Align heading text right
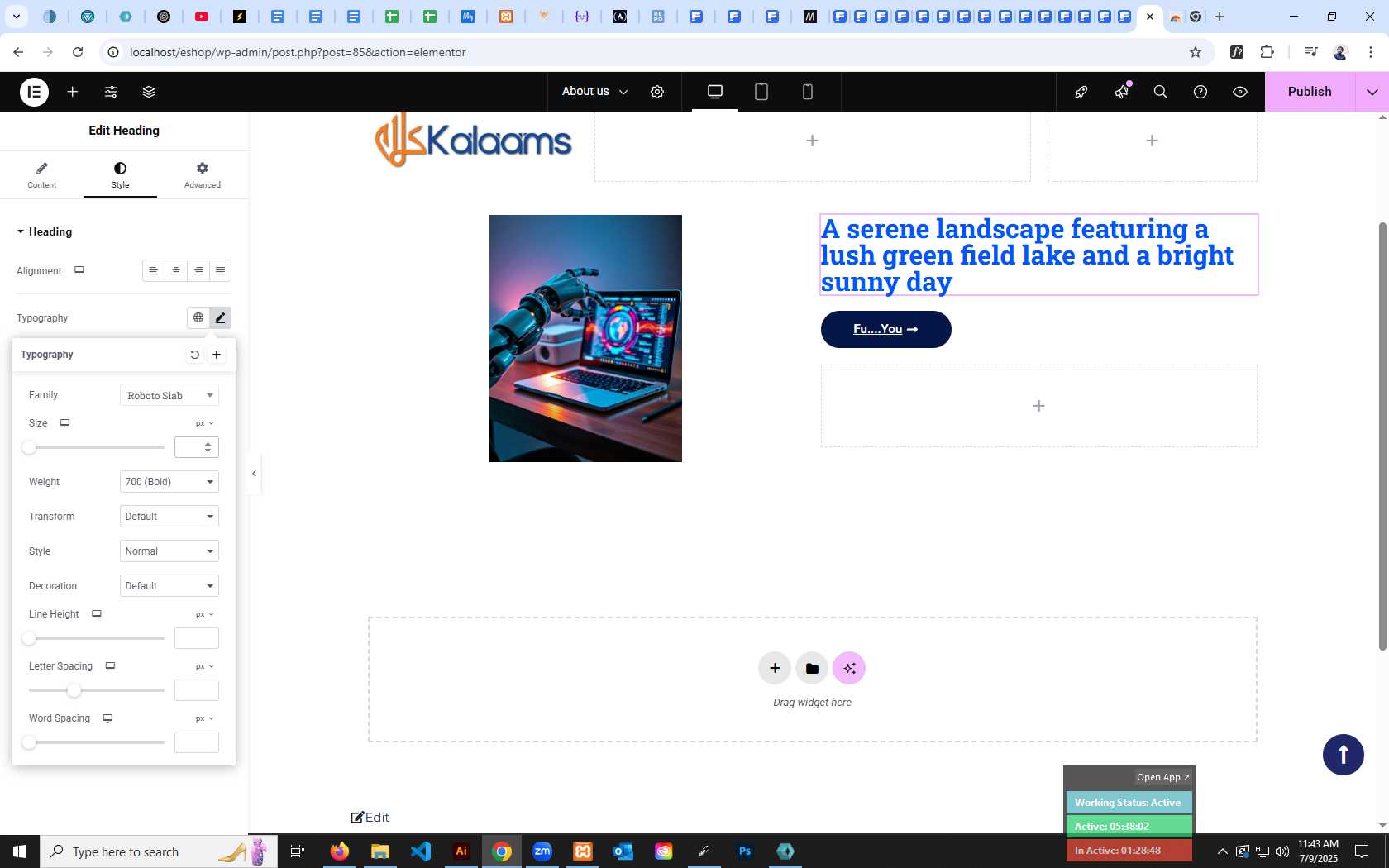The height and width of the screenshot is (868, 1389). tap(198, 271)
